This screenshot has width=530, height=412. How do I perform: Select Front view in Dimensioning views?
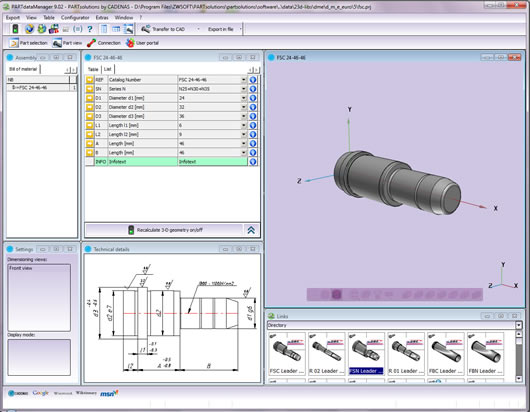click(21, 268)
